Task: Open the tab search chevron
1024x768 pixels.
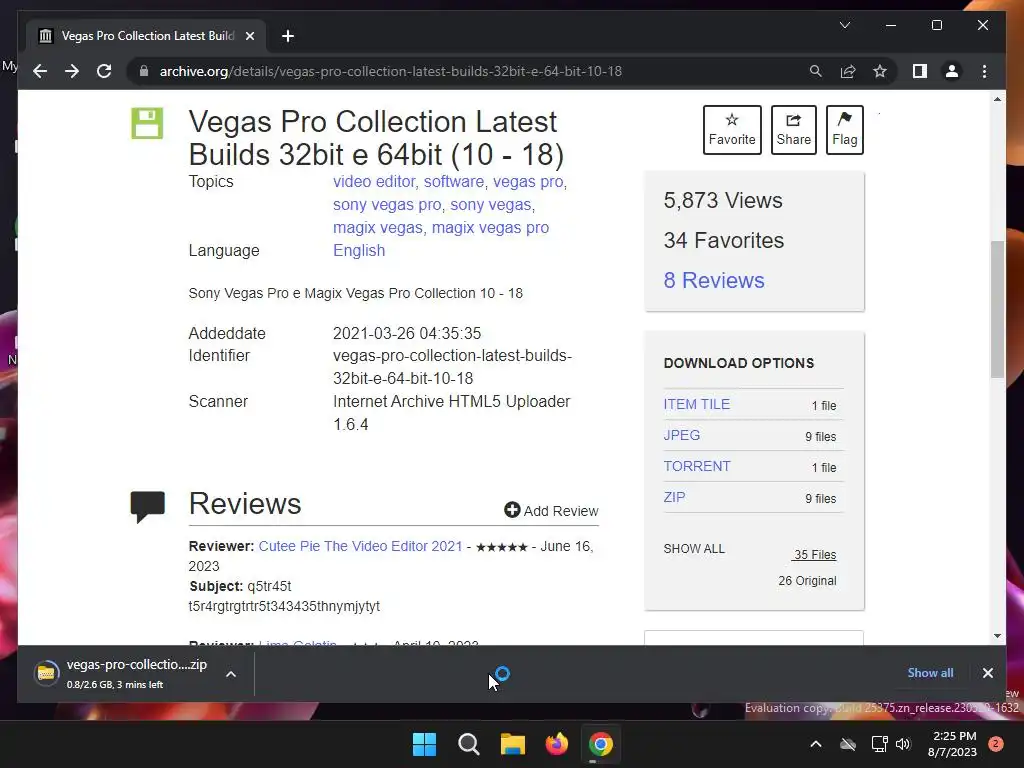Action: 844,25
